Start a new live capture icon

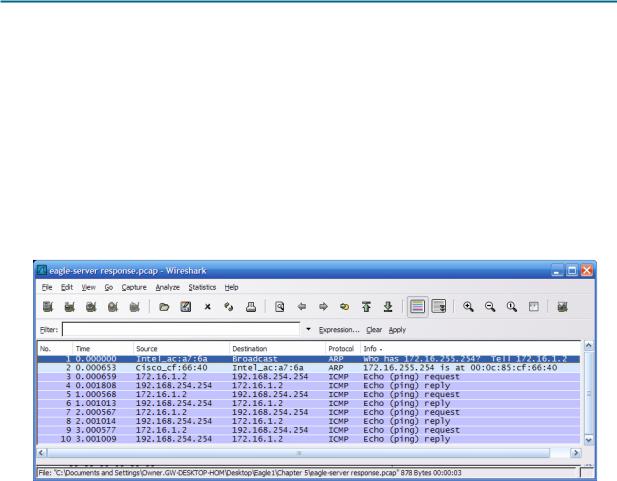pyautogui.click(x=91, y=307)
